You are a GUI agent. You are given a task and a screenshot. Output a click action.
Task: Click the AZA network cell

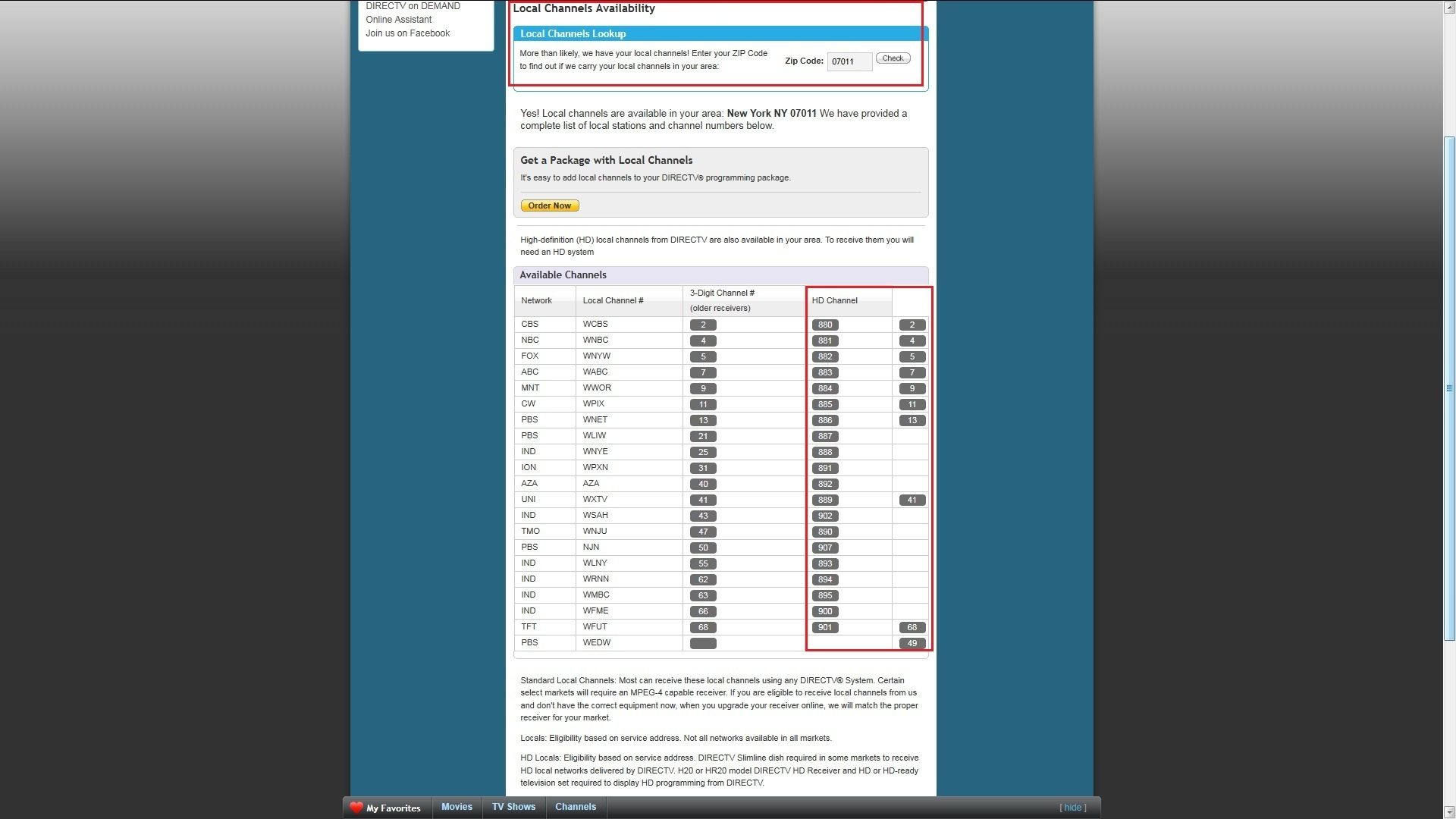pos(545,484)
